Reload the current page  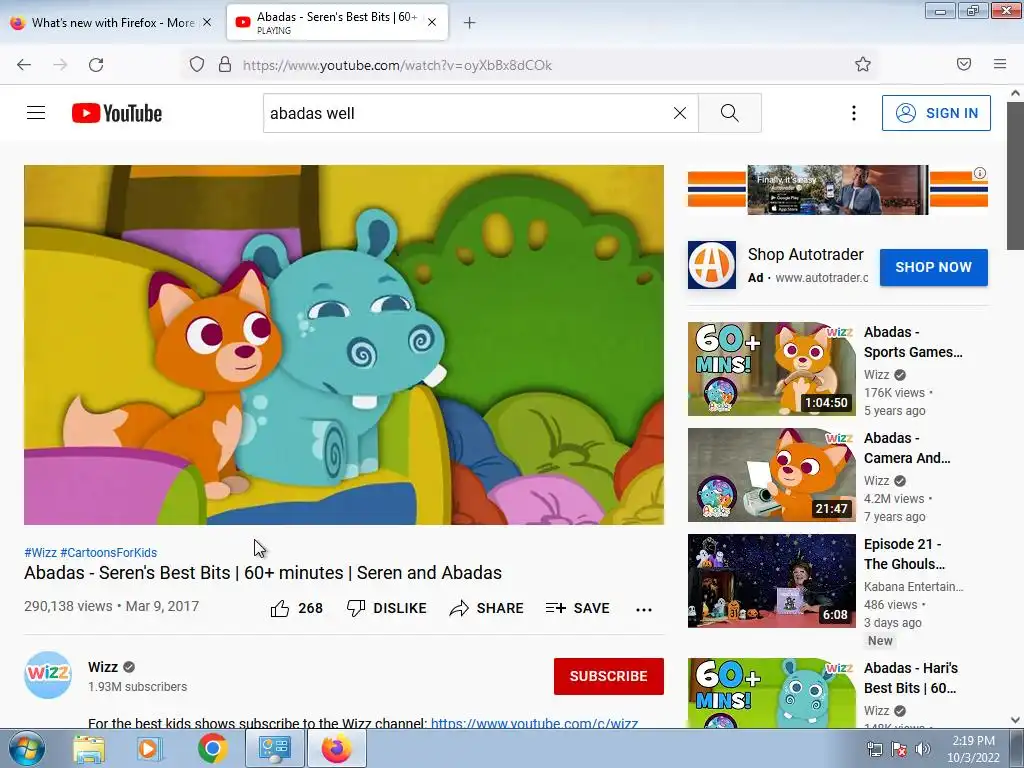(96, 65)
